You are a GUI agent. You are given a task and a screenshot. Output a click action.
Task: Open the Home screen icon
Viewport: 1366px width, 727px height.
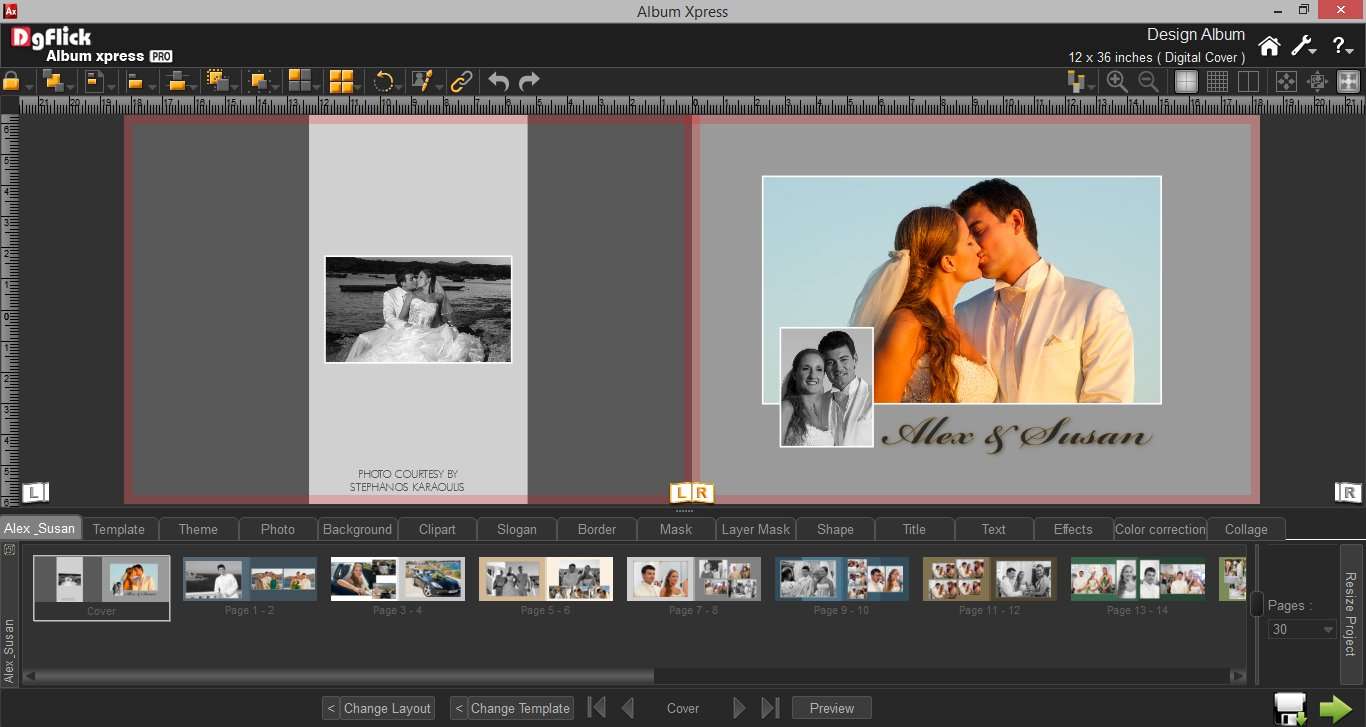click(x=1269, y=46)
